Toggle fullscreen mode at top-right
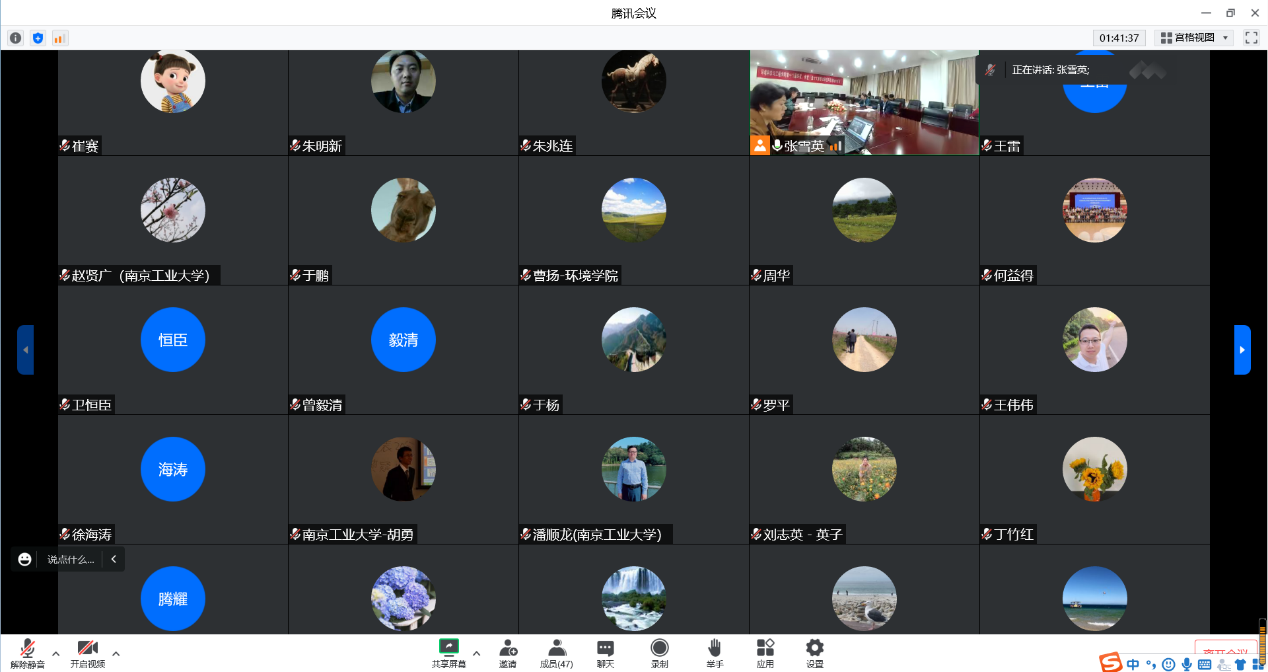Image resolution: width=1268 pixels, height=672 pixels. [x=1251, y=38]
